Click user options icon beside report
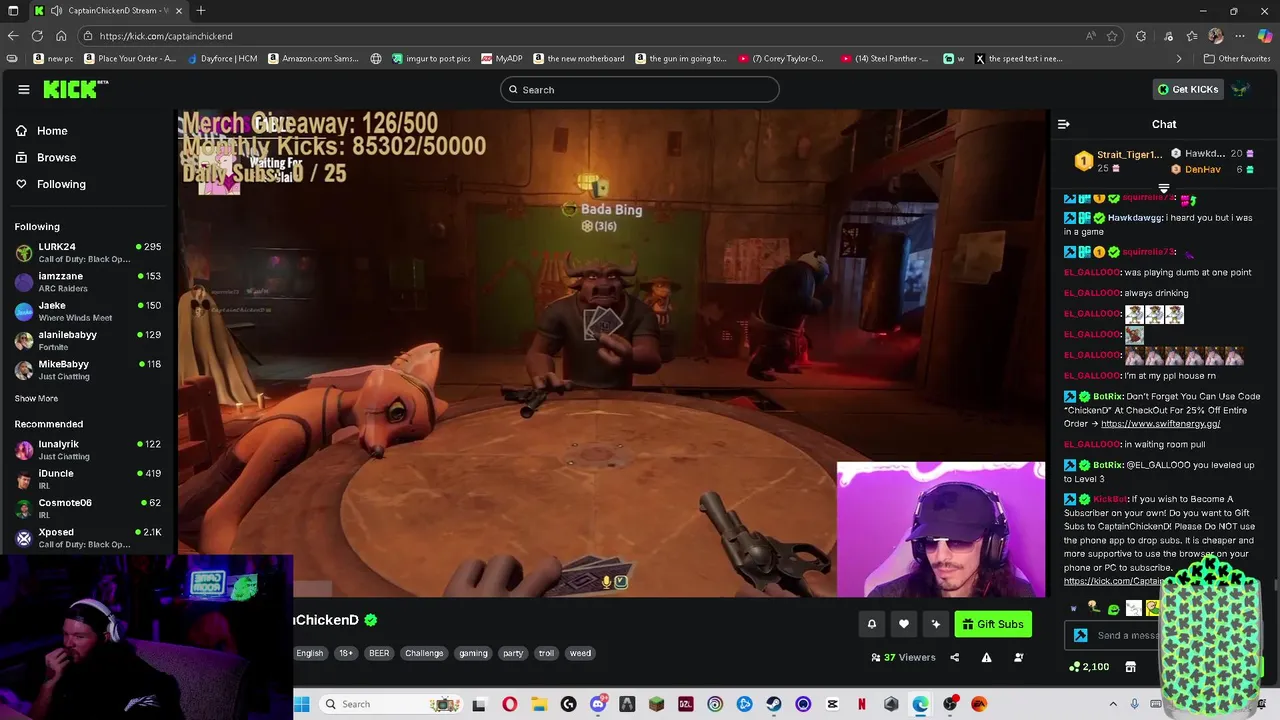The height and width of the screenshot is (720, 1280). (x=1018, y=657)
